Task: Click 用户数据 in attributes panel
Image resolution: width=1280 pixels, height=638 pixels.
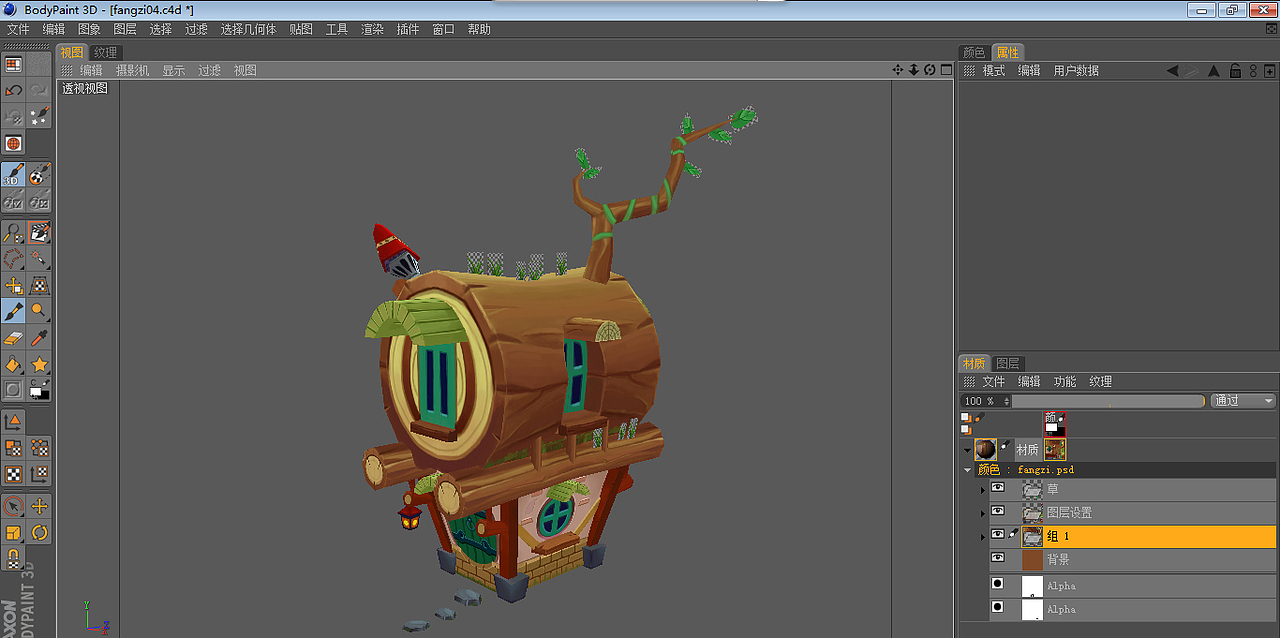Action: (x=1076, y=70)
